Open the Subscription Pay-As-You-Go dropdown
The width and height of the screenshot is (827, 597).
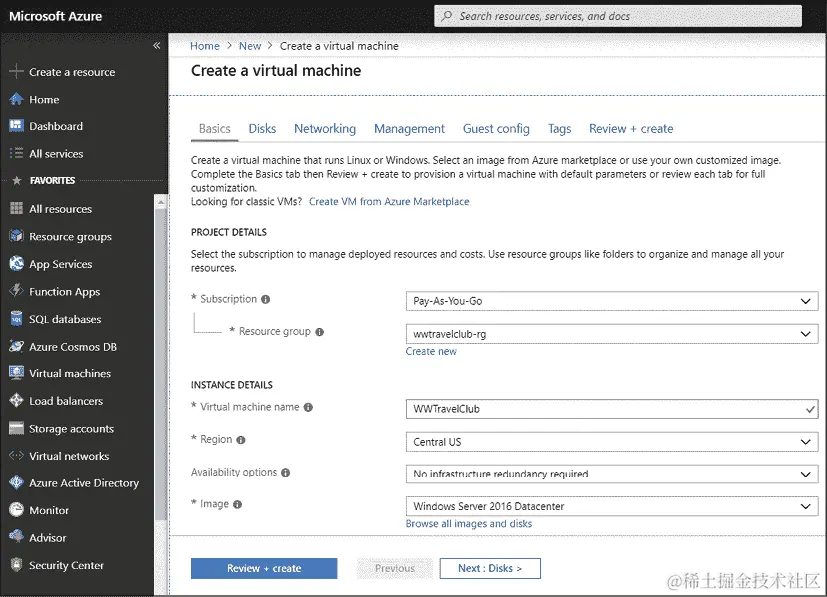[x=612, y=301]
